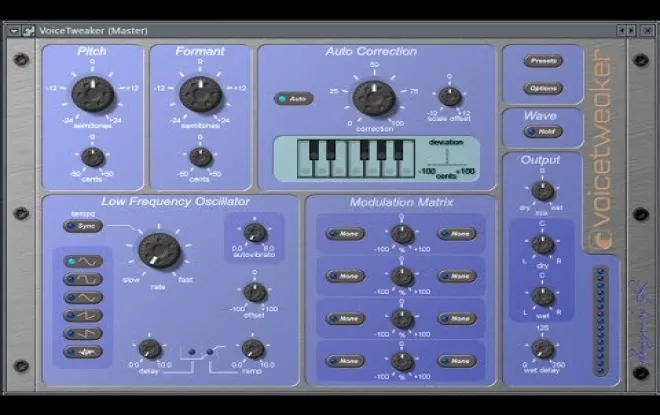The width and height of the screenshot is (660, 415).
Task: Click the wet pan knob
Action: [x=543, y=297]
